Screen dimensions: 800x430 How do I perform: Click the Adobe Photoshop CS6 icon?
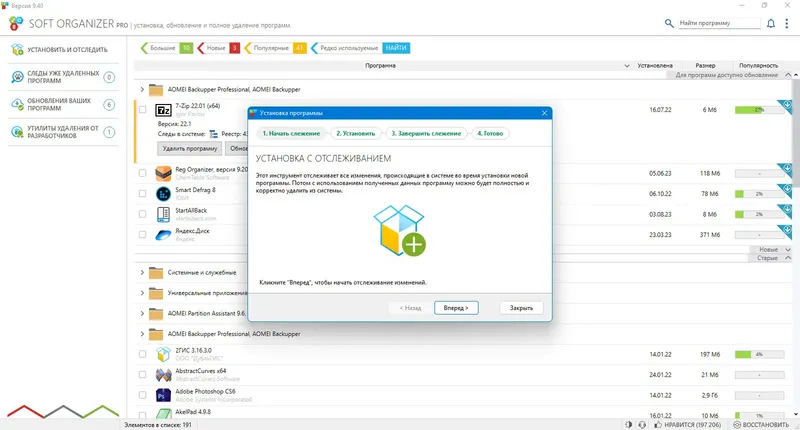[x=163, y=395]
